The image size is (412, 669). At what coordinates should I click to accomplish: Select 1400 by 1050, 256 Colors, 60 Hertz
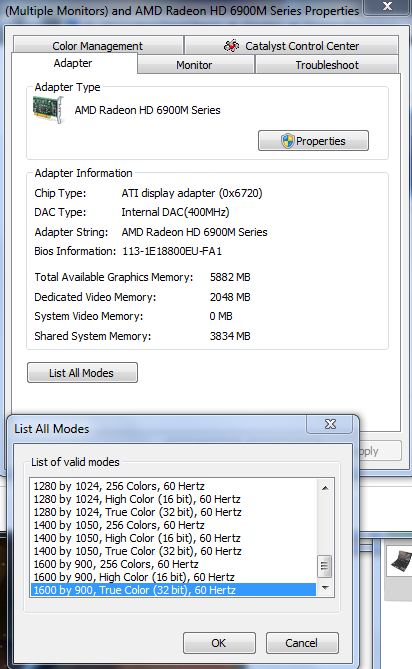click(173, 525)
